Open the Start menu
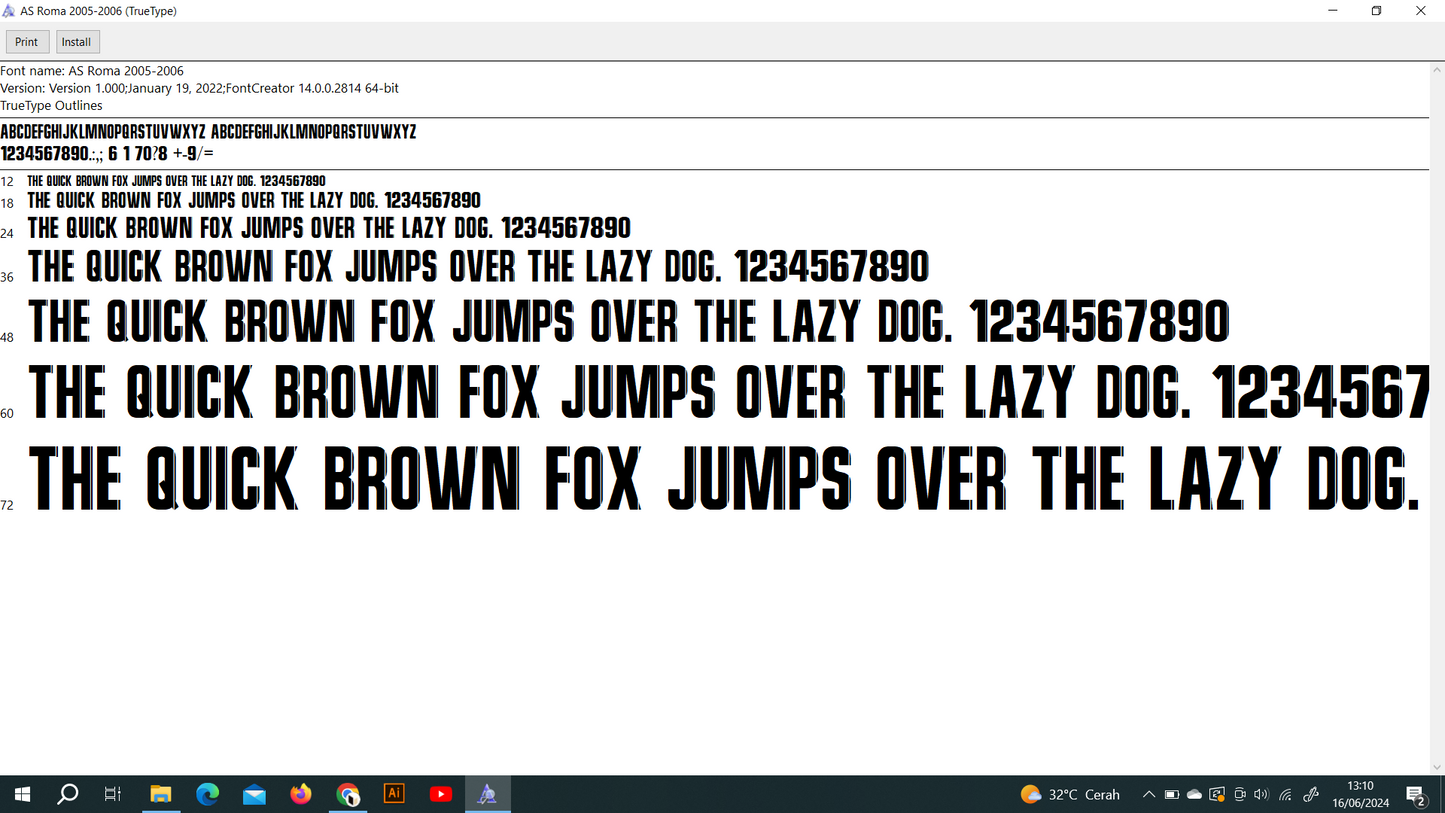The image size is (1445, 813). [21, 793]
